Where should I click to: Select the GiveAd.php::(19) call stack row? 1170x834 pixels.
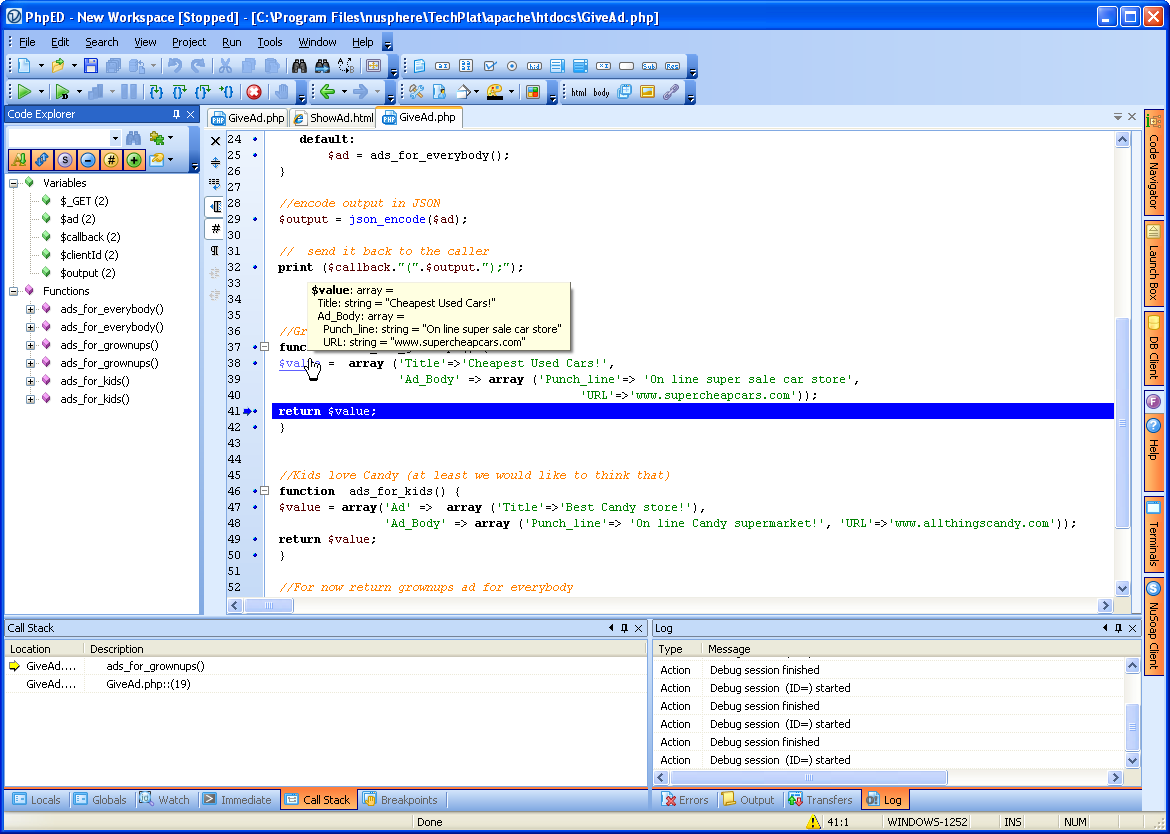pyautogui.click(x=148, y=684)
